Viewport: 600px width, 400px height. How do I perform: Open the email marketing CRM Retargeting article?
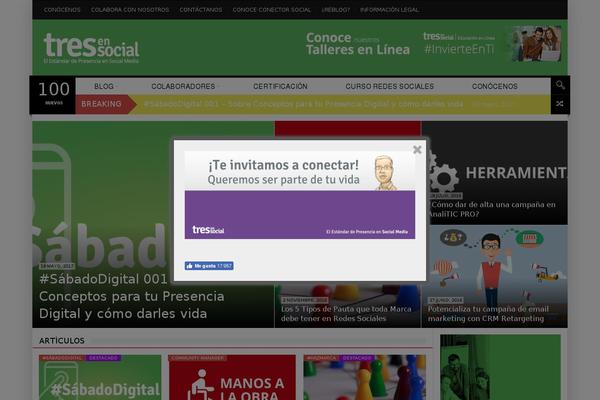click(x=488, y=313)
